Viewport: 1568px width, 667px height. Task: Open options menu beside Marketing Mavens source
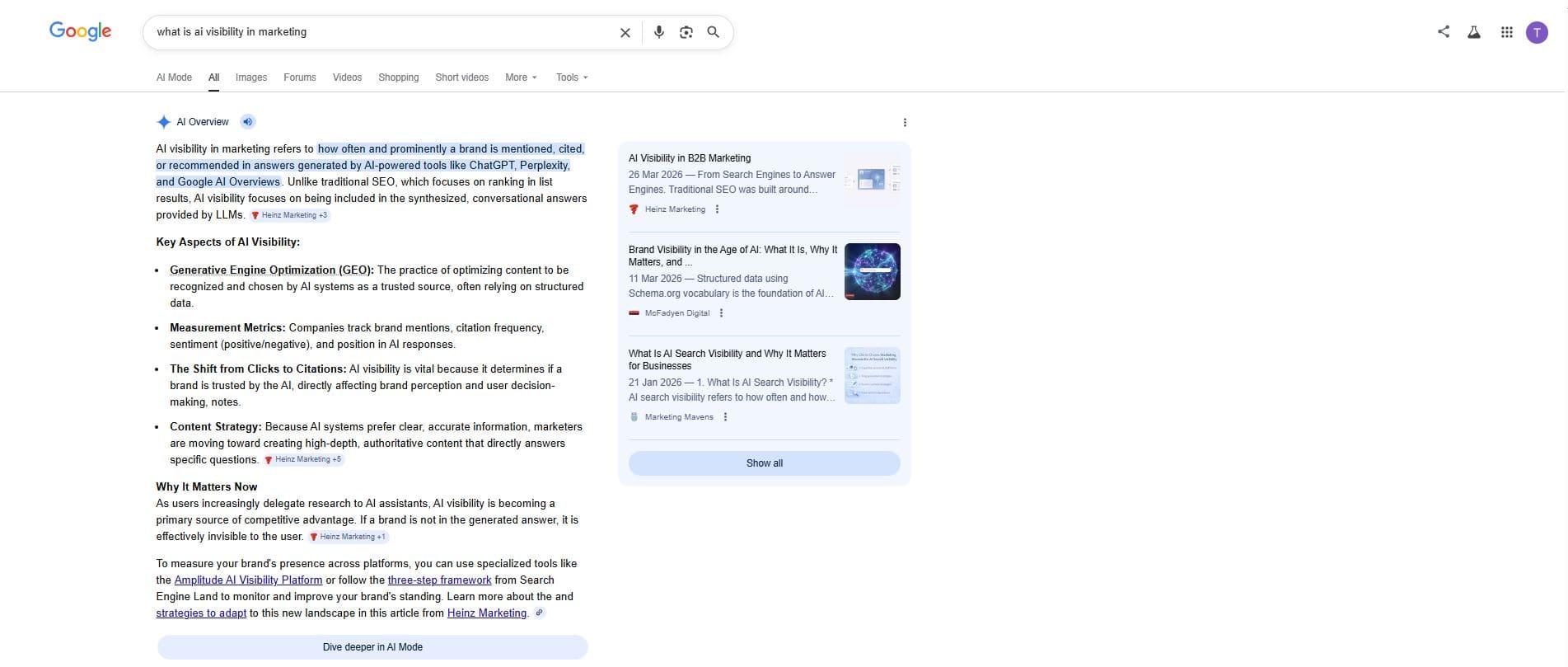(725, 417)
